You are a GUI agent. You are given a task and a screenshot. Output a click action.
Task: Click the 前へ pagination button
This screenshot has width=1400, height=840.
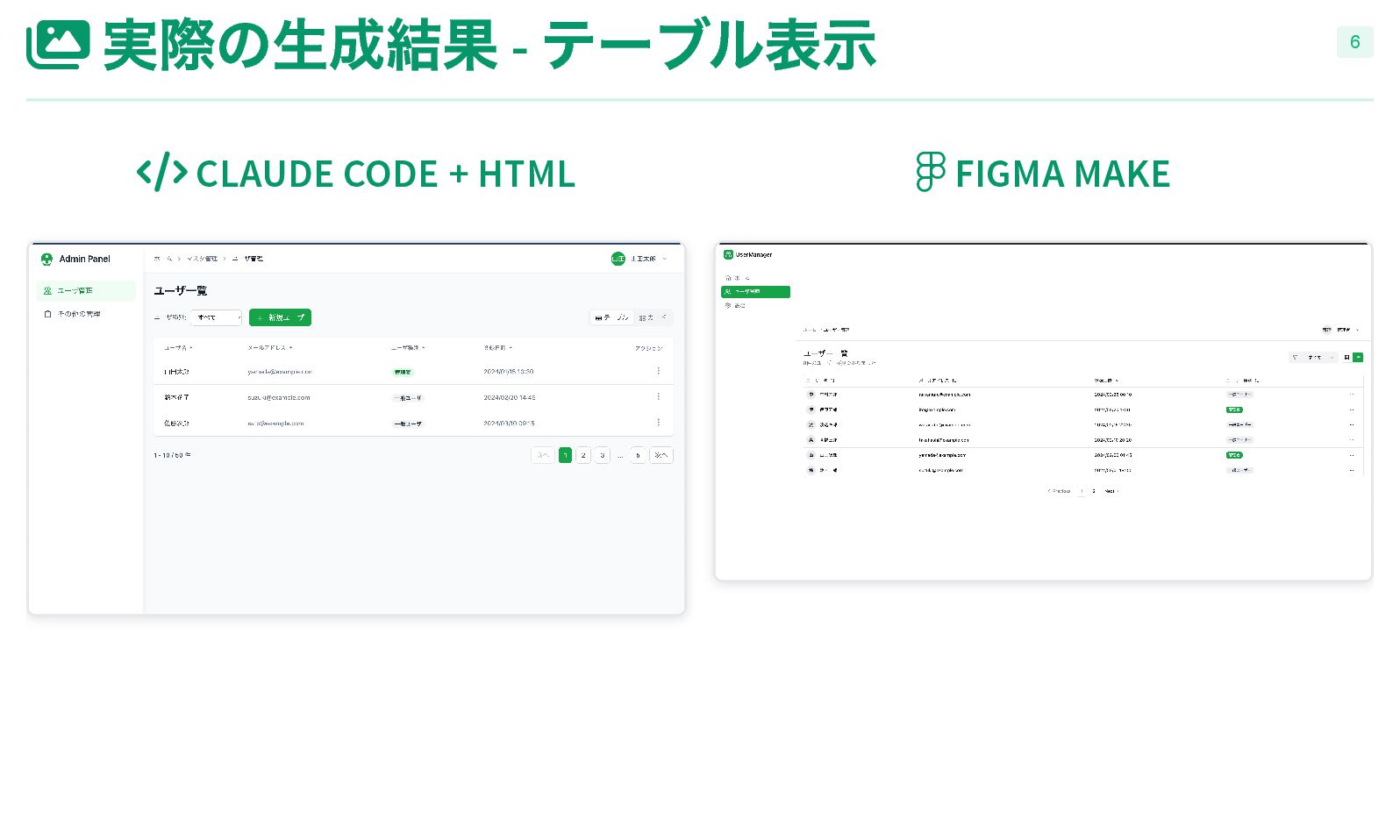coord(542,455)
